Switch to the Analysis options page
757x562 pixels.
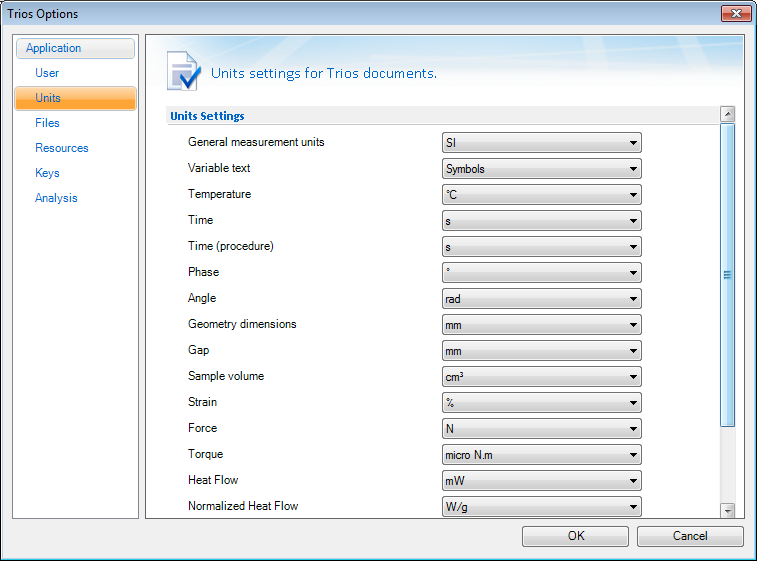(56, 198)
